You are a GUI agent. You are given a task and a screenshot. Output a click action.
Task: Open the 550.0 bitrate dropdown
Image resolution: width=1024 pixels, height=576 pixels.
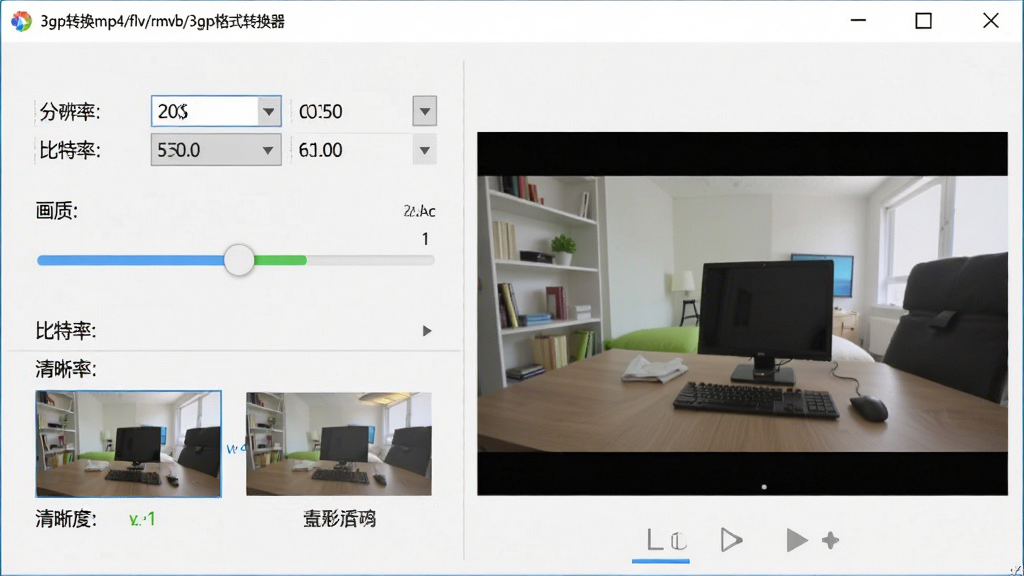(216, 150)
